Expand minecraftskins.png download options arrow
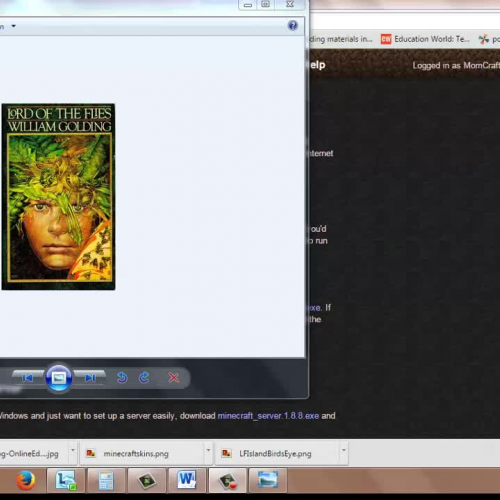This screenshot has height=500, width=500. (x=208, y=451)
